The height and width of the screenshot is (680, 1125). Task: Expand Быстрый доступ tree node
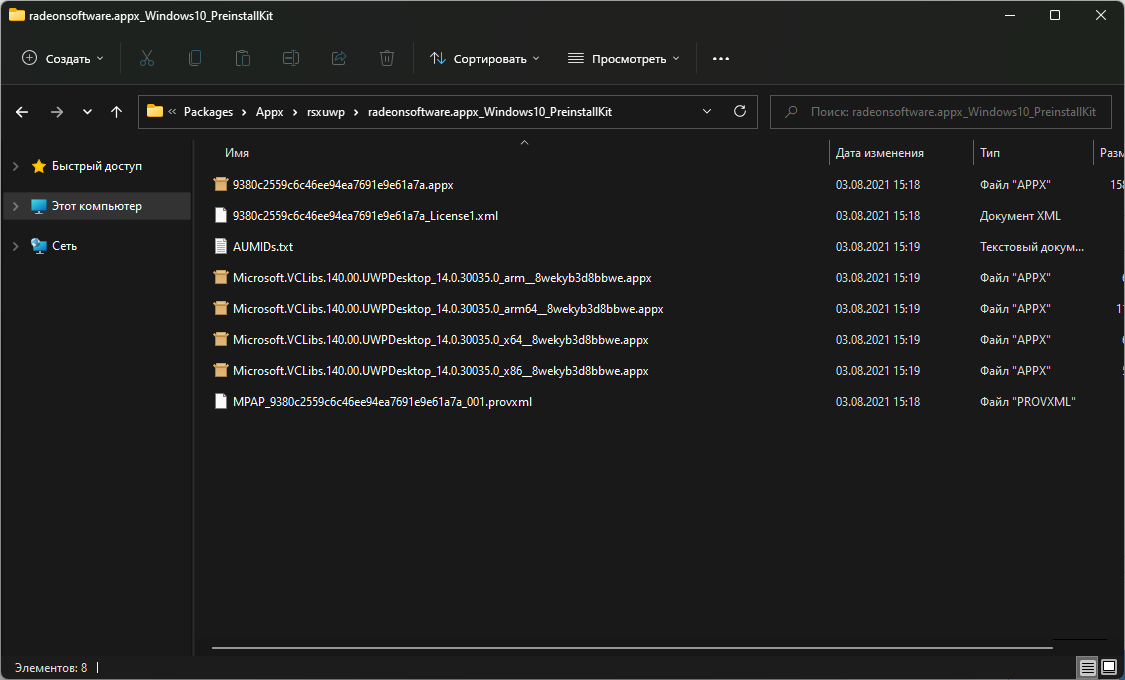pos(16,166)
